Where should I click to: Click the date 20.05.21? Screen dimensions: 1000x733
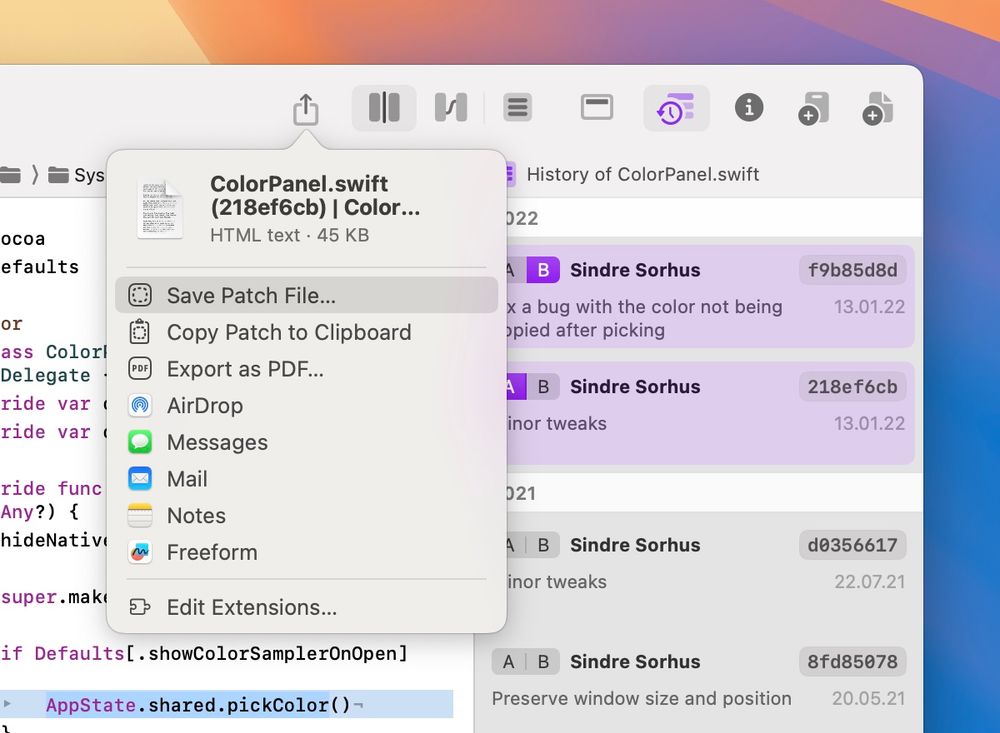click(x=869, y=699)
